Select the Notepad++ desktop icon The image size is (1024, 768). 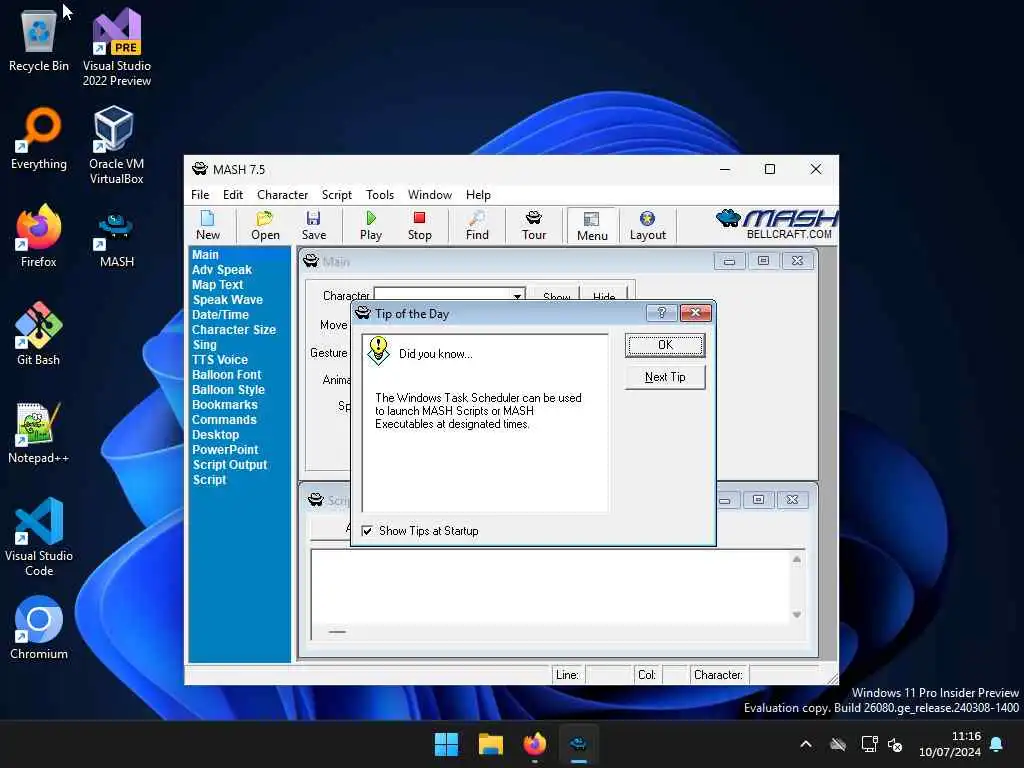[39, 432]
